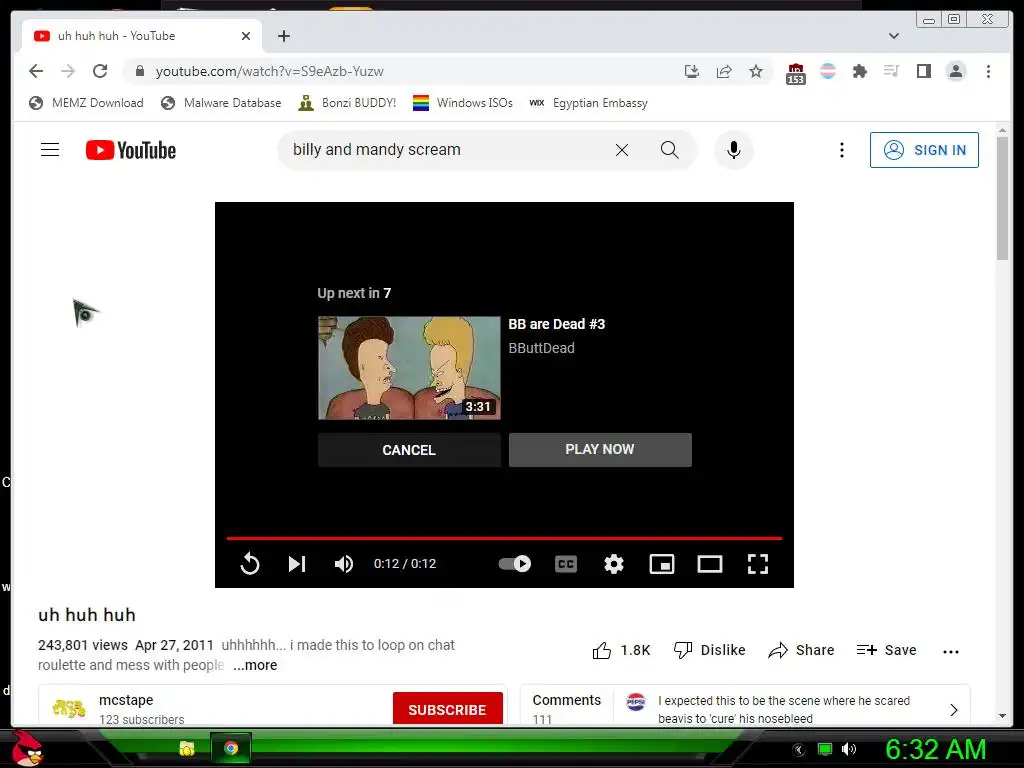
Task: Cancel the up next autoplay
Action: point(409,450)
